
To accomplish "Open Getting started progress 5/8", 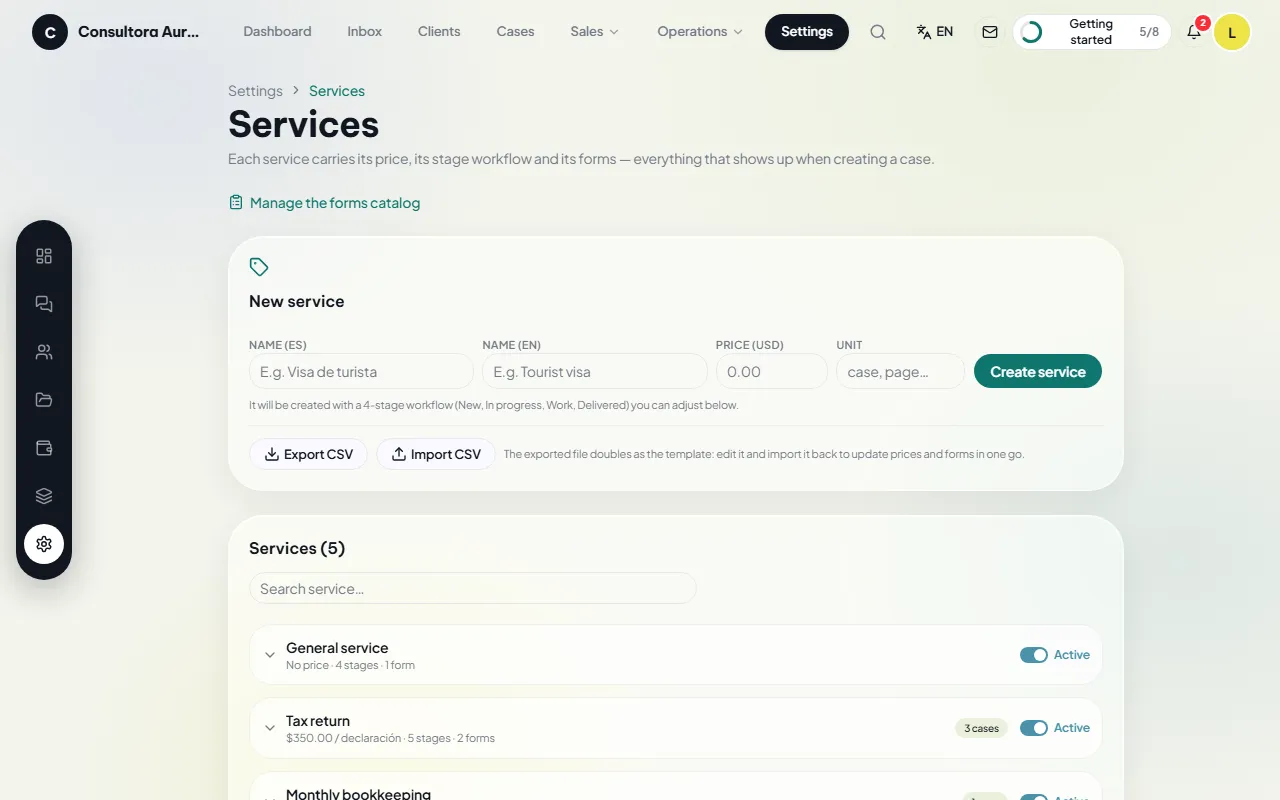I will pyautogui.click(x=1092, y=32).
